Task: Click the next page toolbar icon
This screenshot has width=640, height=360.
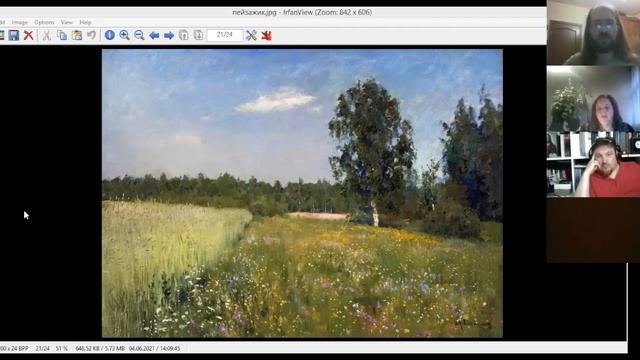Action: pos(198,36)
